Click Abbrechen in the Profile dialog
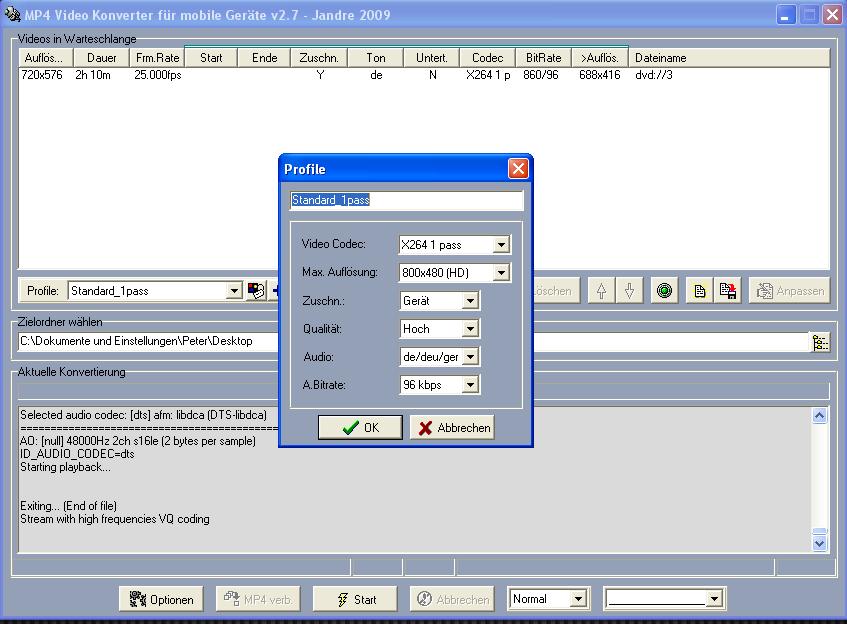 click(452, 427)
